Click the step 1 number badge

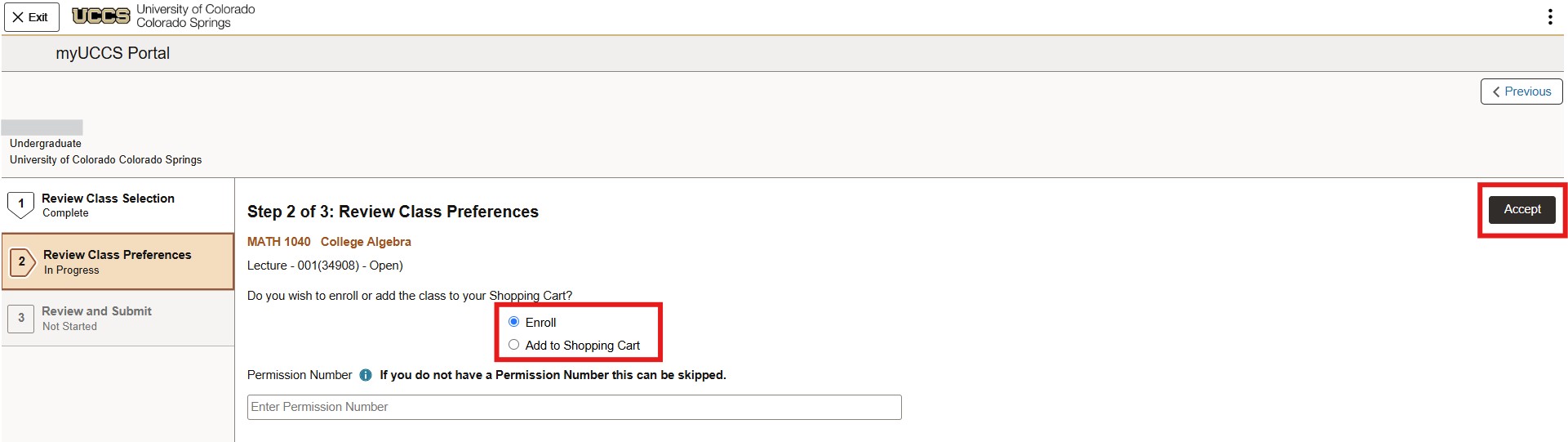coord(21,204)
